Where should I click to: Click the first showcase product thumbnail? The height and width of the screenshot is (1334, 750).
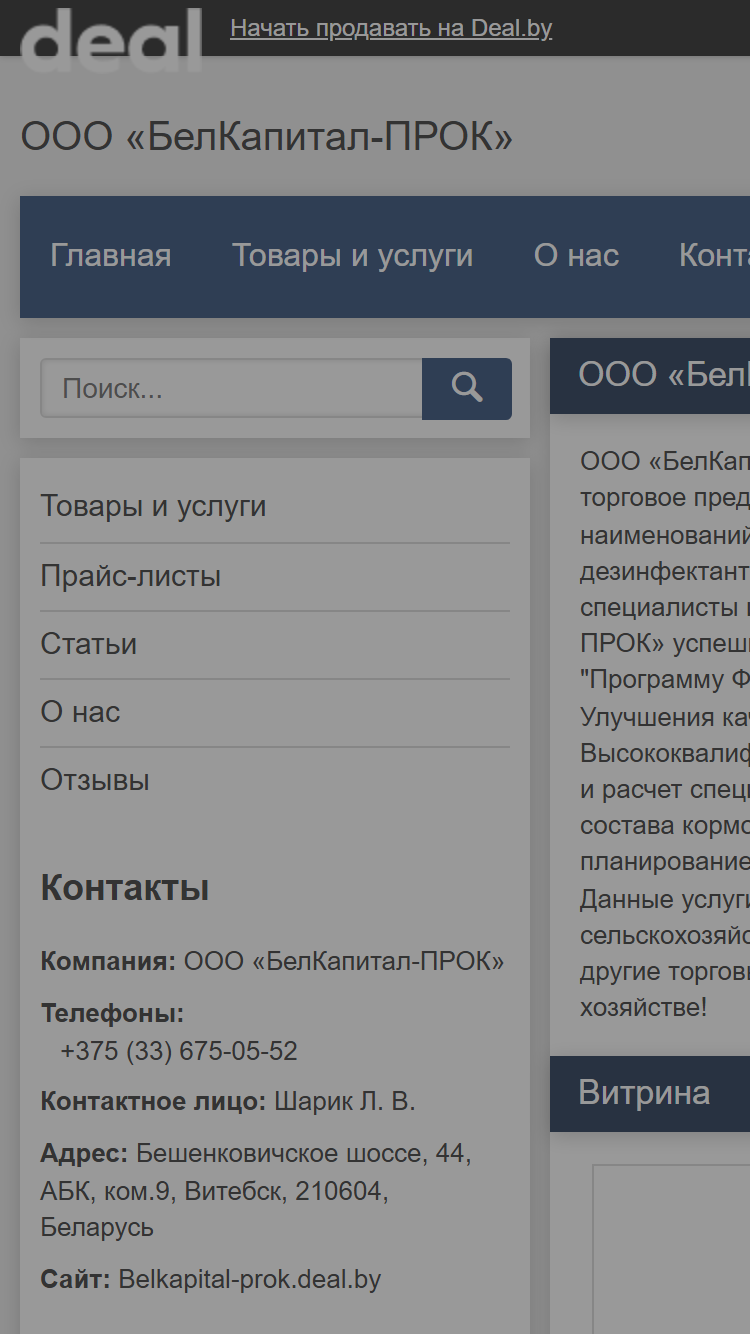(x=671, y=1248)
